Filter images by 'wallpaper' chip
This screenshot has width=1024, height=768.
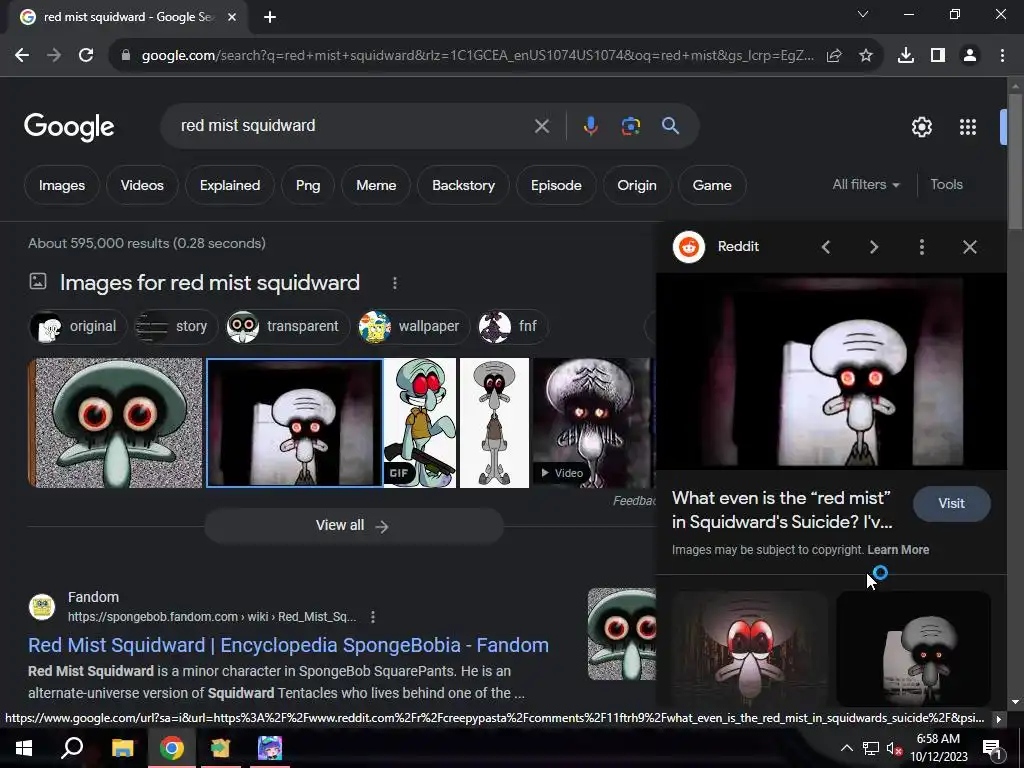point(413,327)
